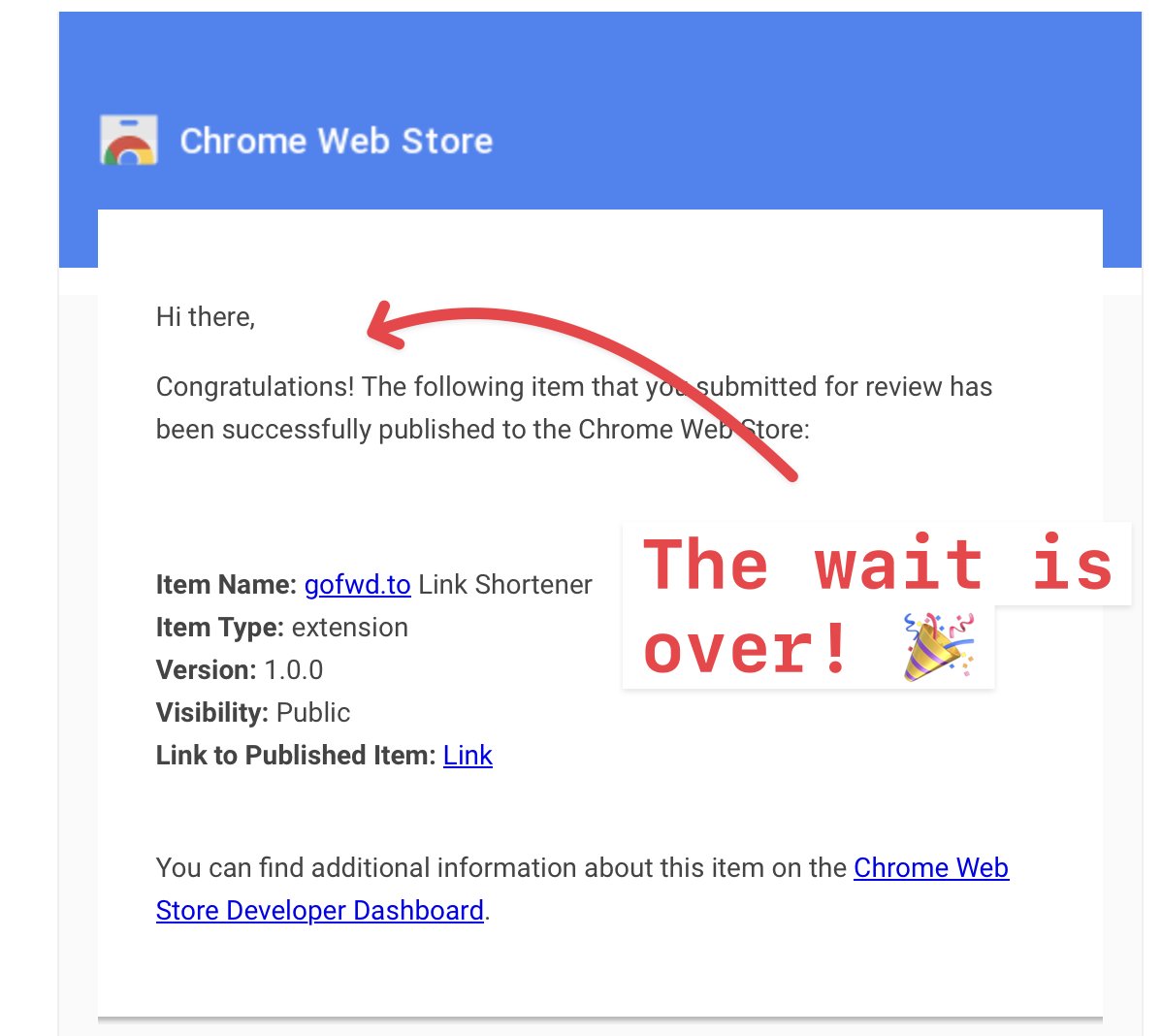Image resolution: width=1162 pixels, height=1036 pixels.
Task: Click the word "Congratulations!" in the message
Action: click(x=255, y=387)
